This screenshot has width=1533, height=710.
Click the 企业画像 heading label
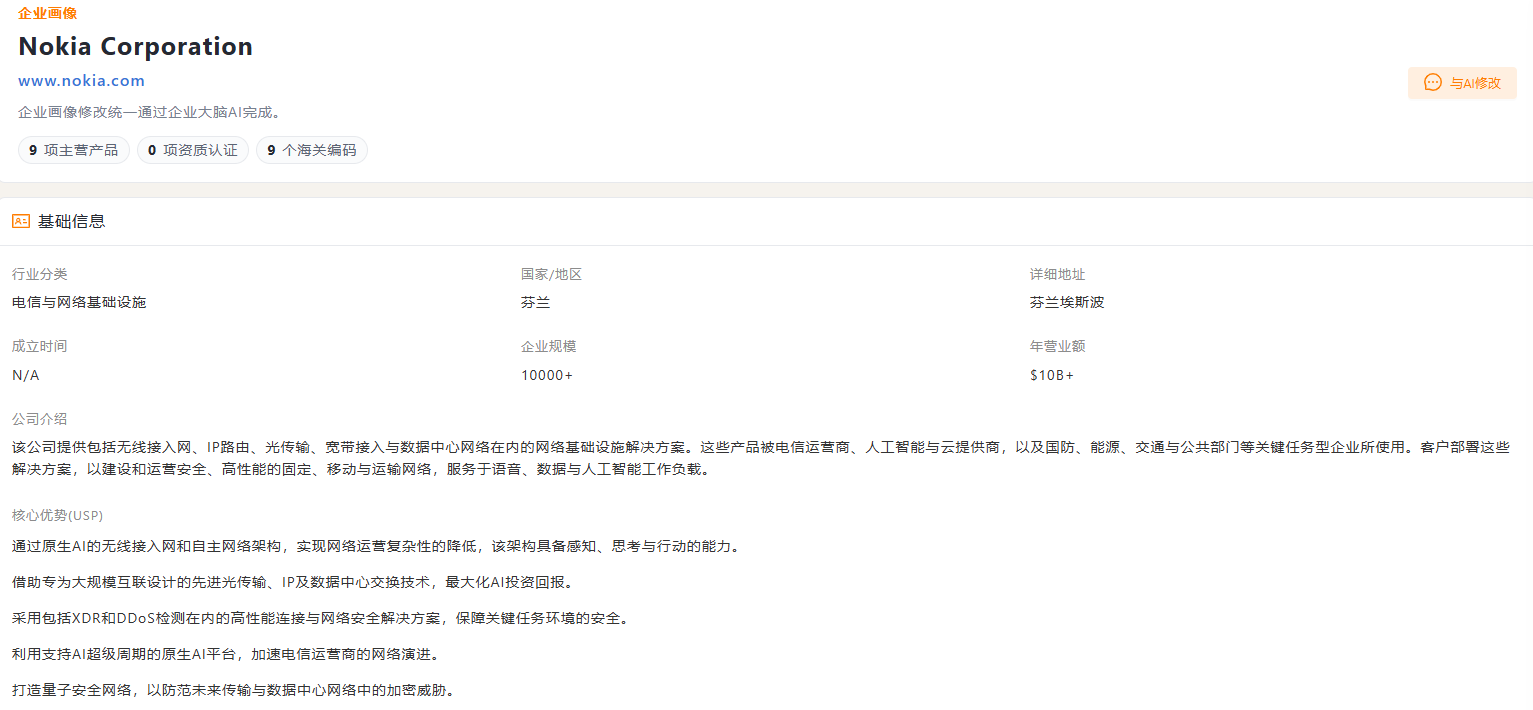point(47,13)
